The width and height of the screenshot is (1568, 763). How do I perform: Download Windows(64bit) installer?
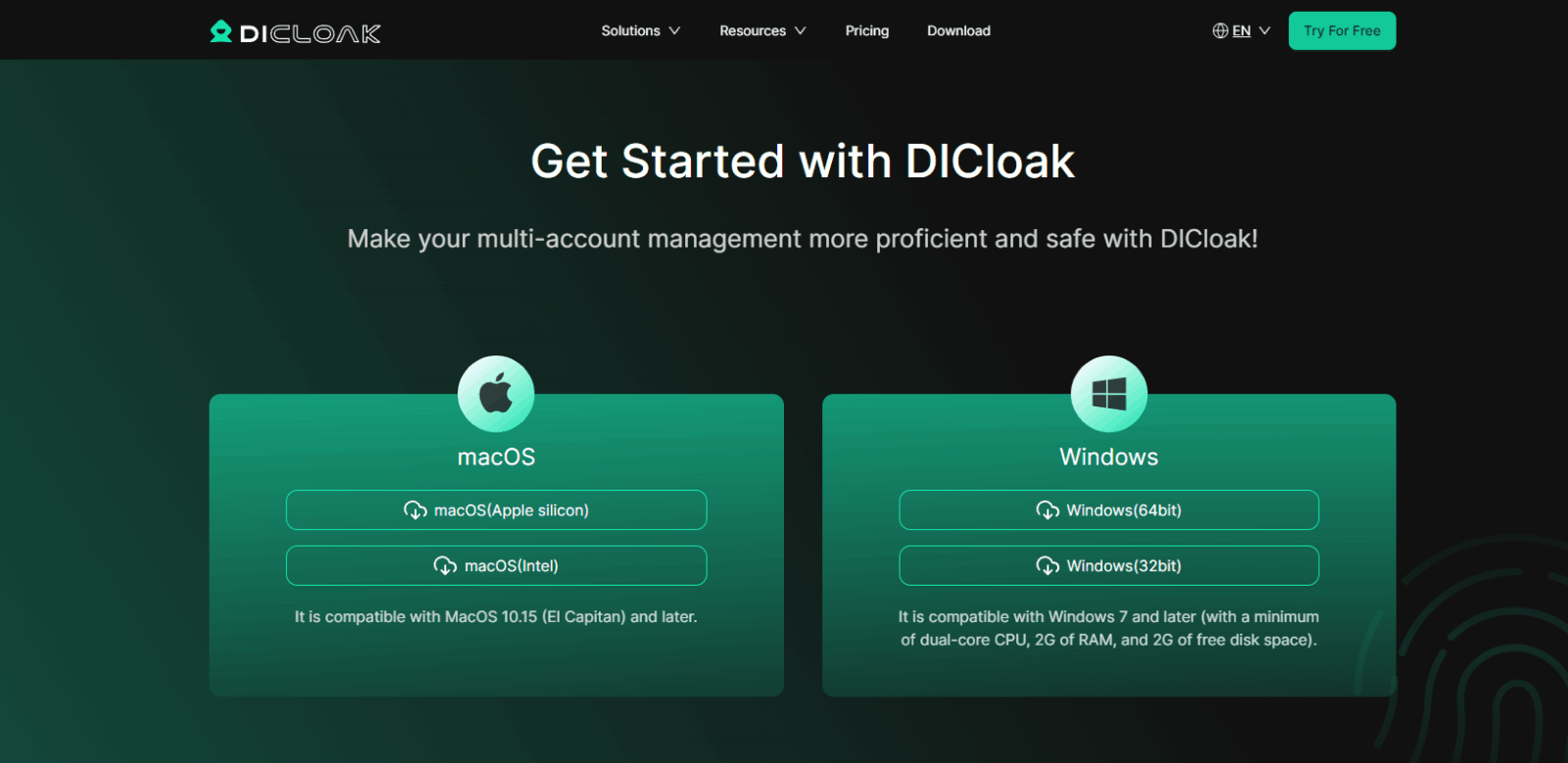pyautogui.click(x=1109, y=510)
